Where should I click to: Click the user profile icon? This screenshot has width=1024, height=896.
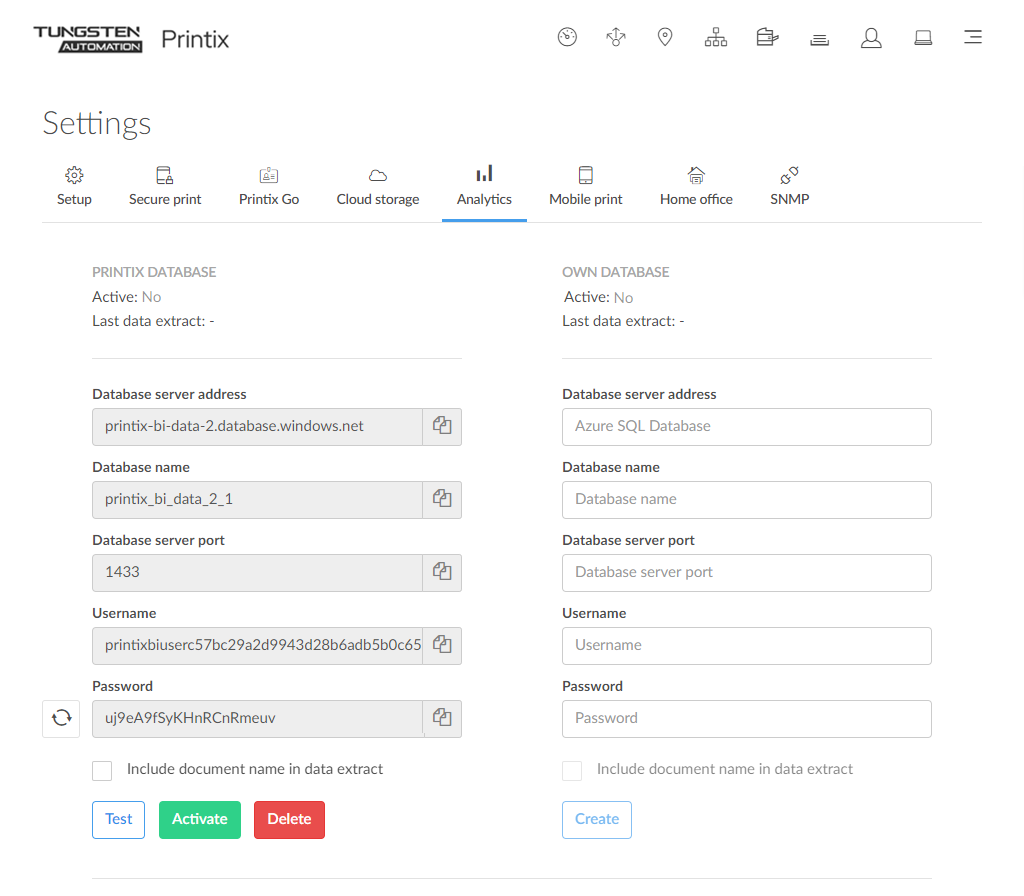871,38
